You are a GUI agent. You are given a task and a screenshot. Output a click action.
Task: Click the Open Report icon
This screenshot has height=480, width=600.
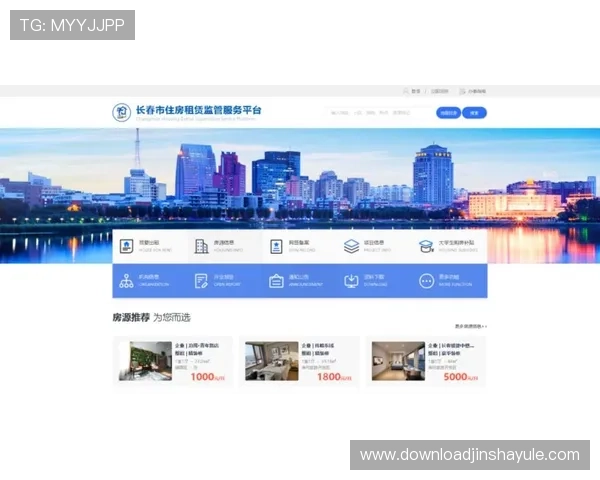[201, 281]
